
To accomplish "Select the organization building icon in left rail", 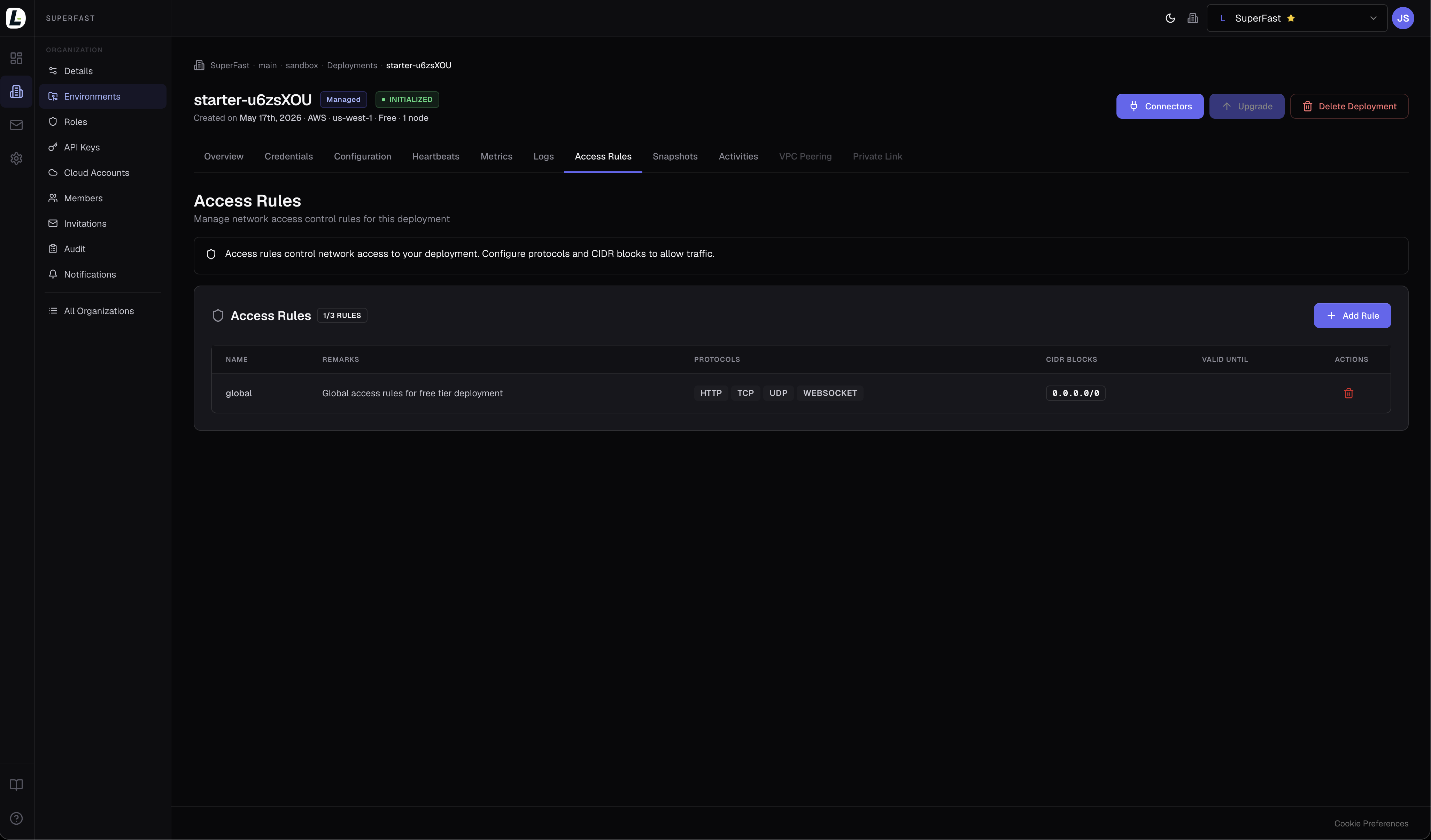I will coord(16,91).
